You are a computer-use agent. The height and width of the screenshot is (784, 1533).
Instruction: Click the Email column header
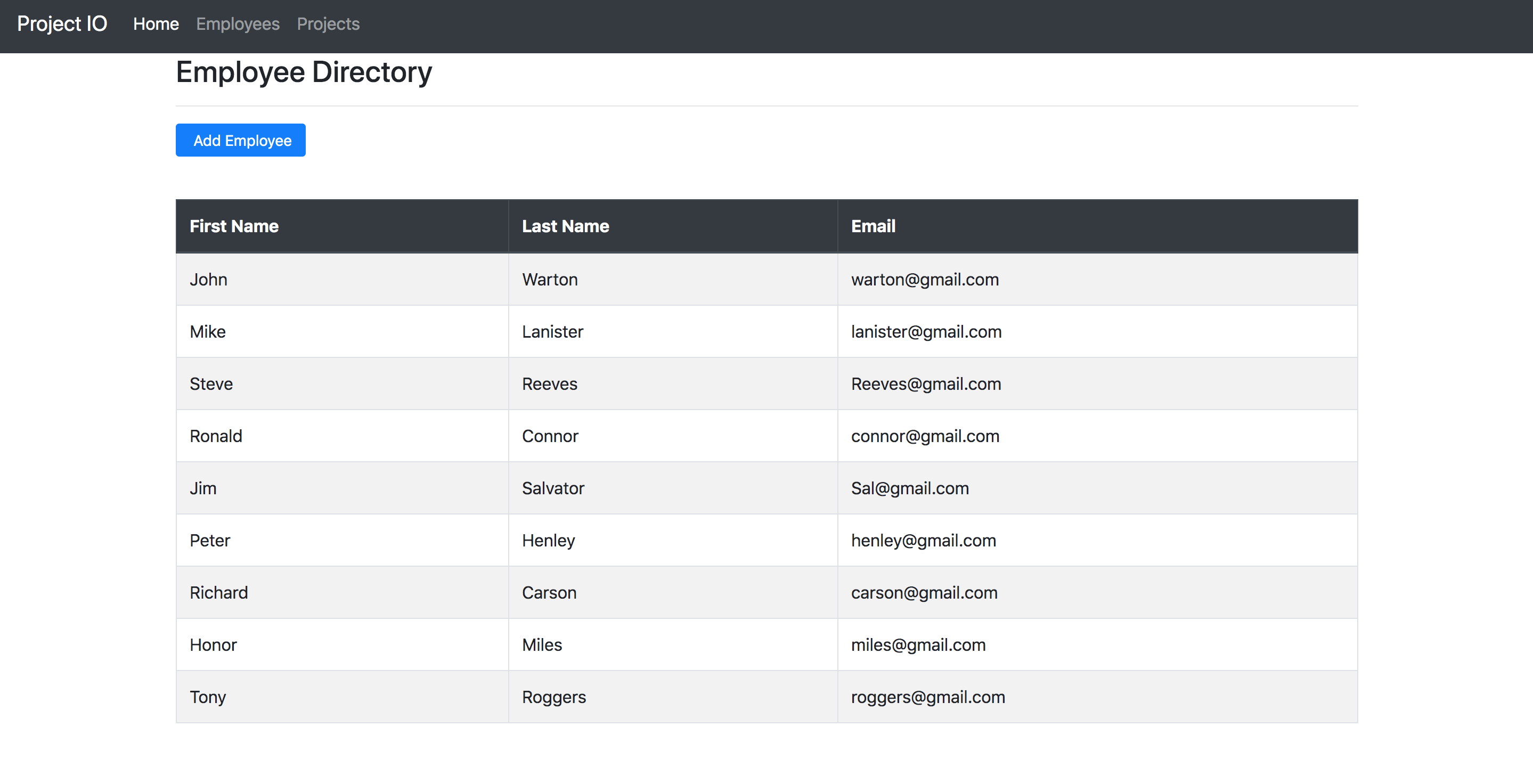873,226
